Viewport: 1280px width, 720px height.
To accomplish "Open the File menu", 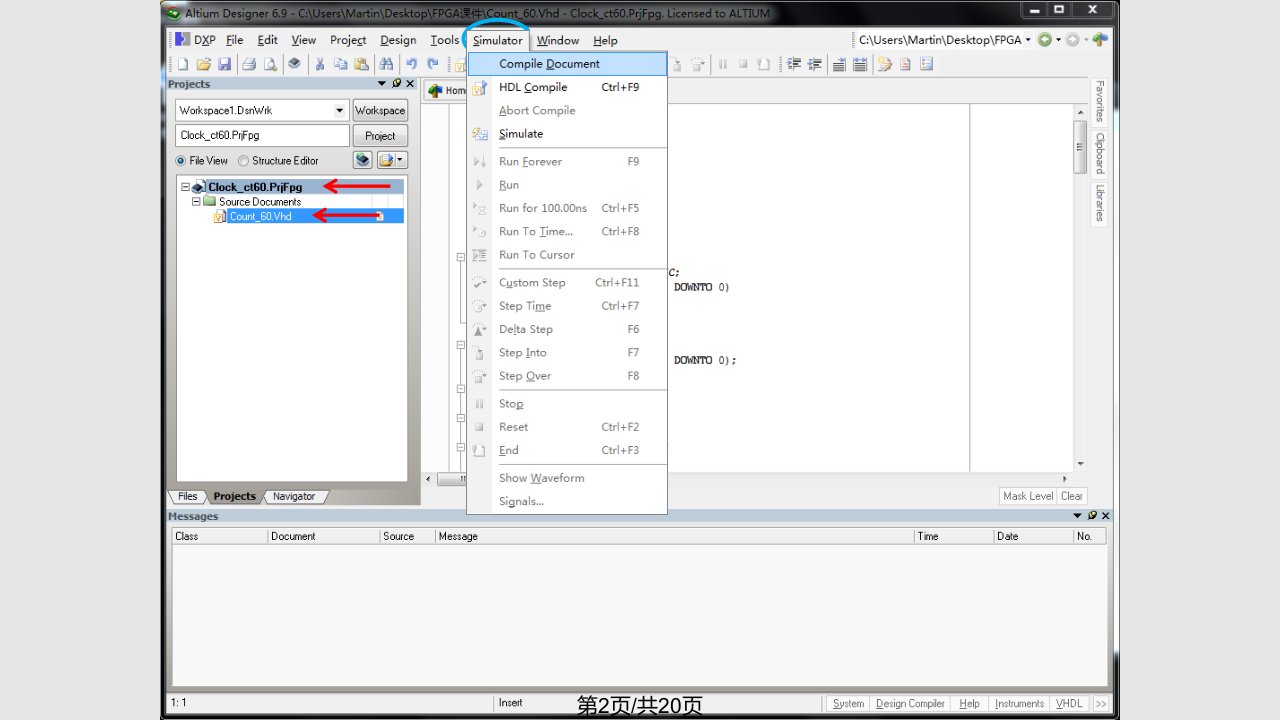I will point(235,40).
